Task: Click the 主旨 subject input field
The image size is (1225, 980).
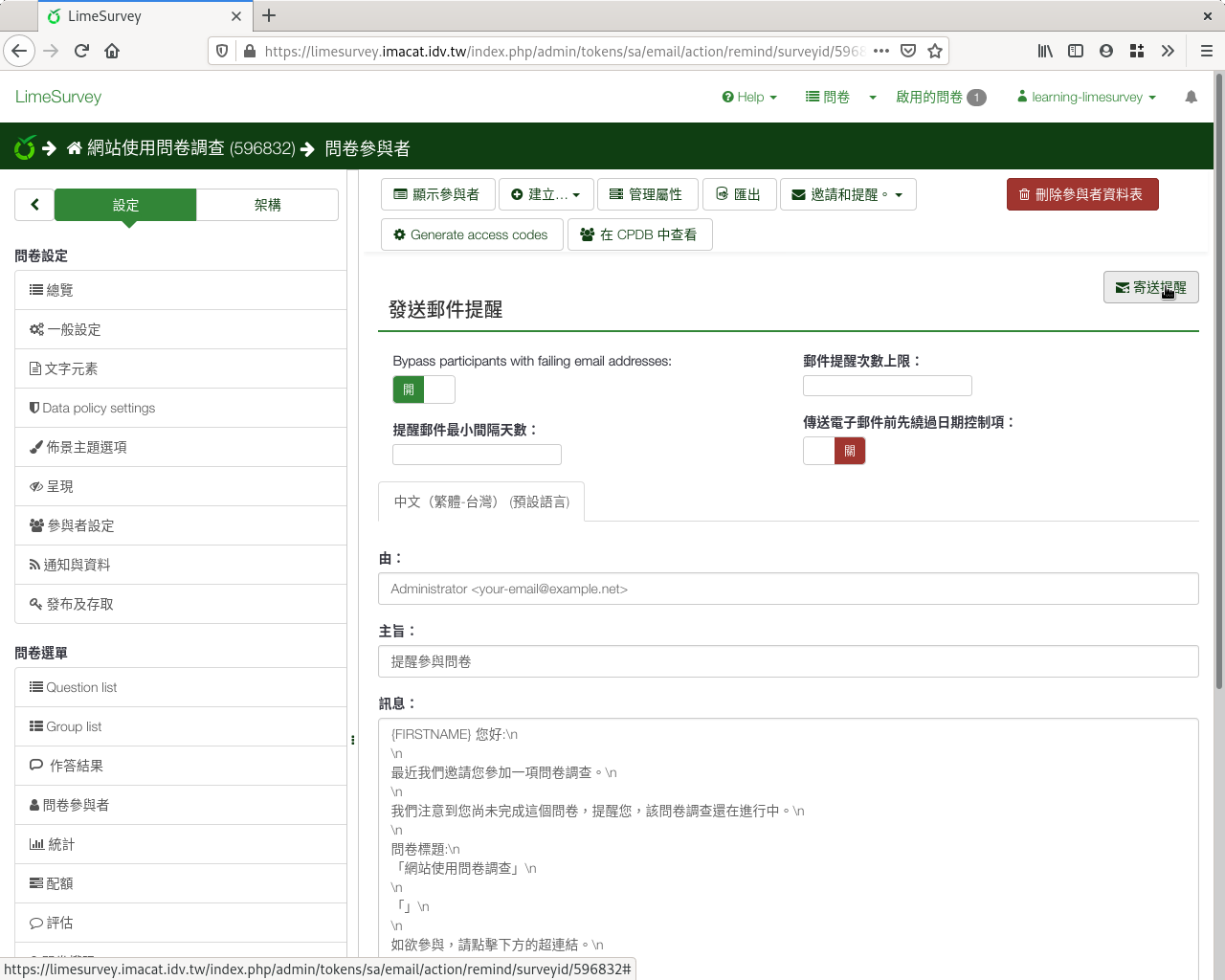Action: [x=789, y=661]
